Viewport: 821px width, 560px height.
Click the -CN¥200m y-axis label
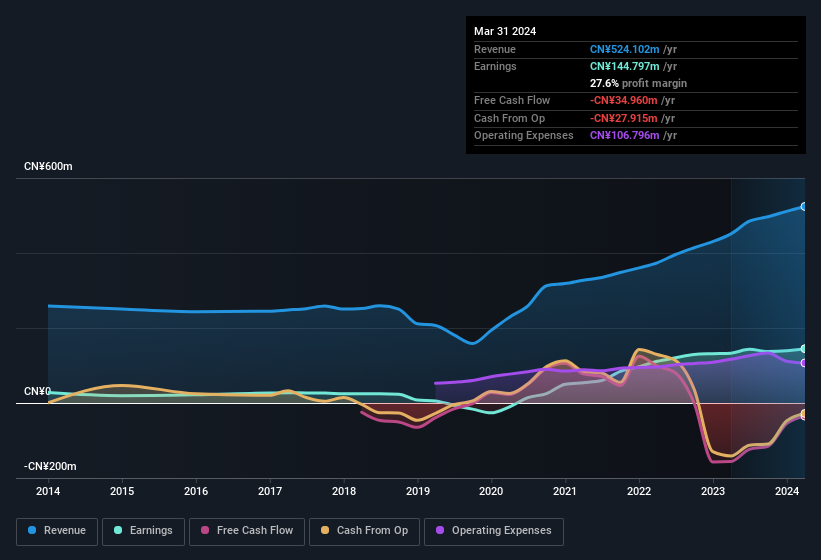pyautogui.click(x=50, y=466)
